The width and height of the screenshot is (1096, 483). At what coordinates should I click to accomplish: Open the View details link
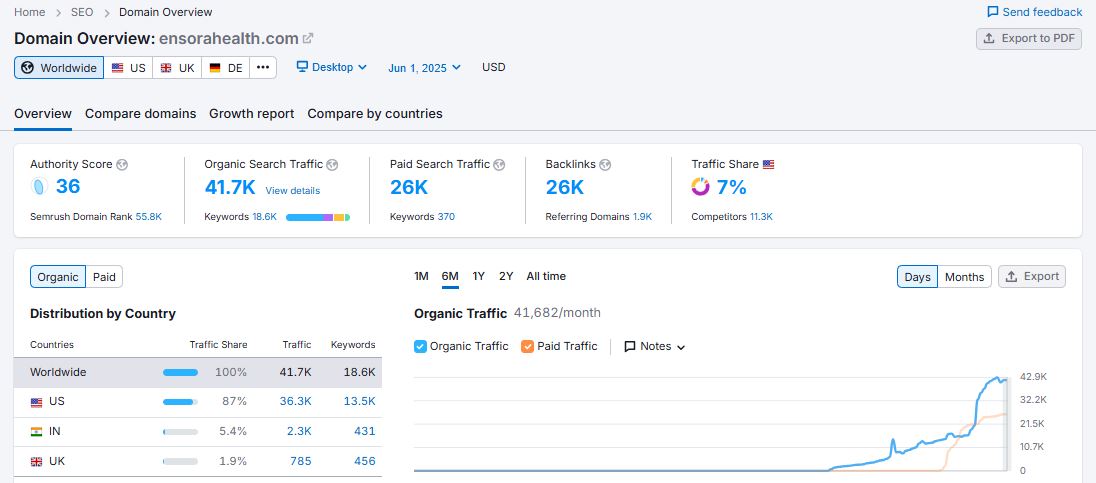(x=292, y=190)
